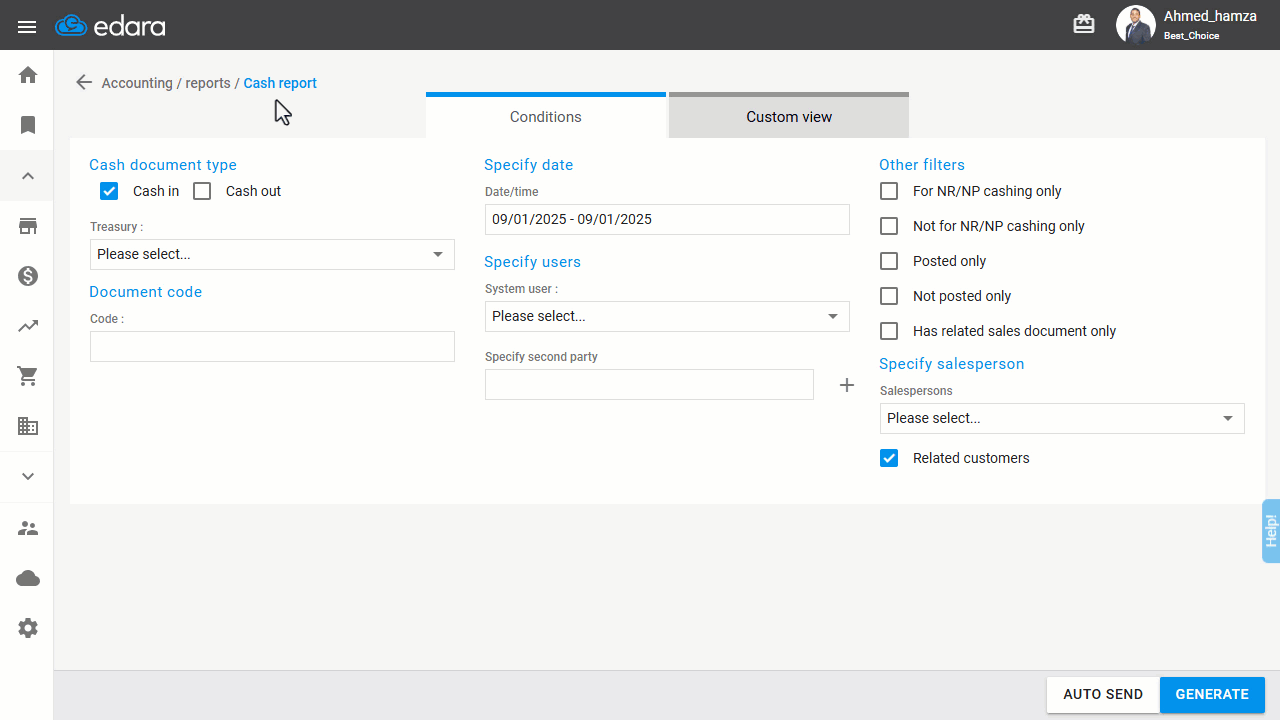Open bookmarks in the sidebar

point(28,125)
